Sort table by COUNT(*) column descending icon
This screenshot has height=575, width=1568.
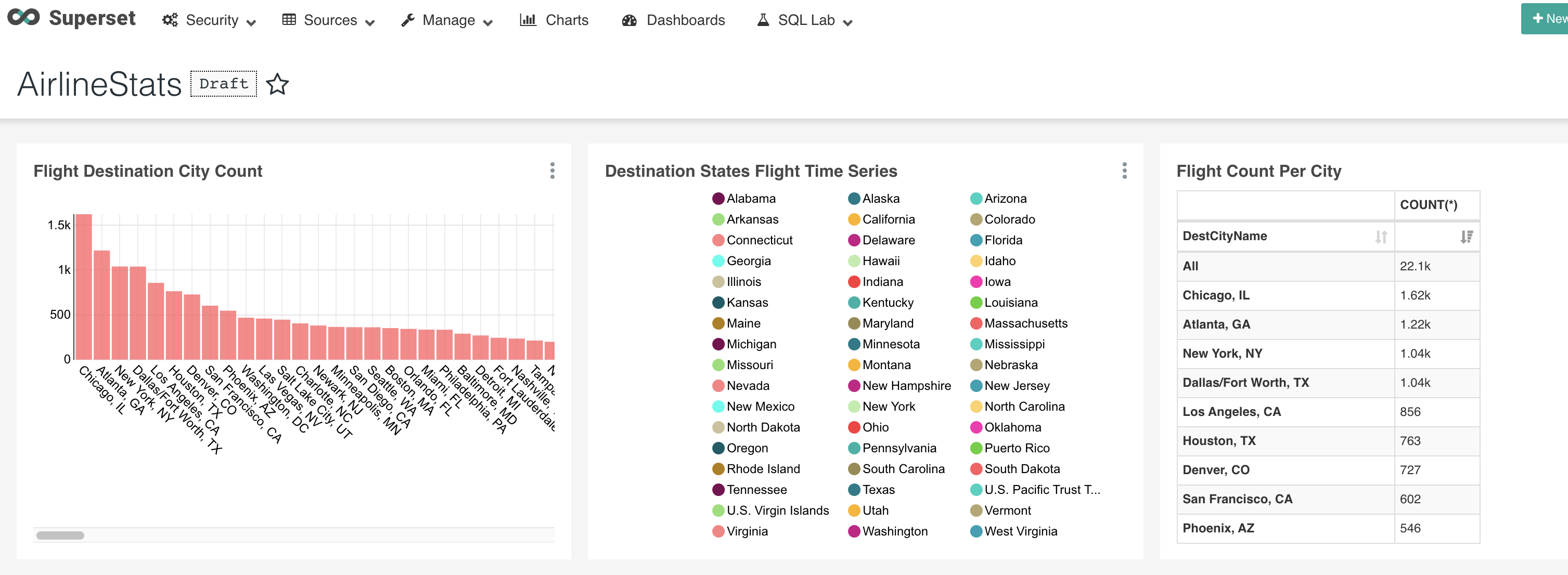(x=1467, y=237)
